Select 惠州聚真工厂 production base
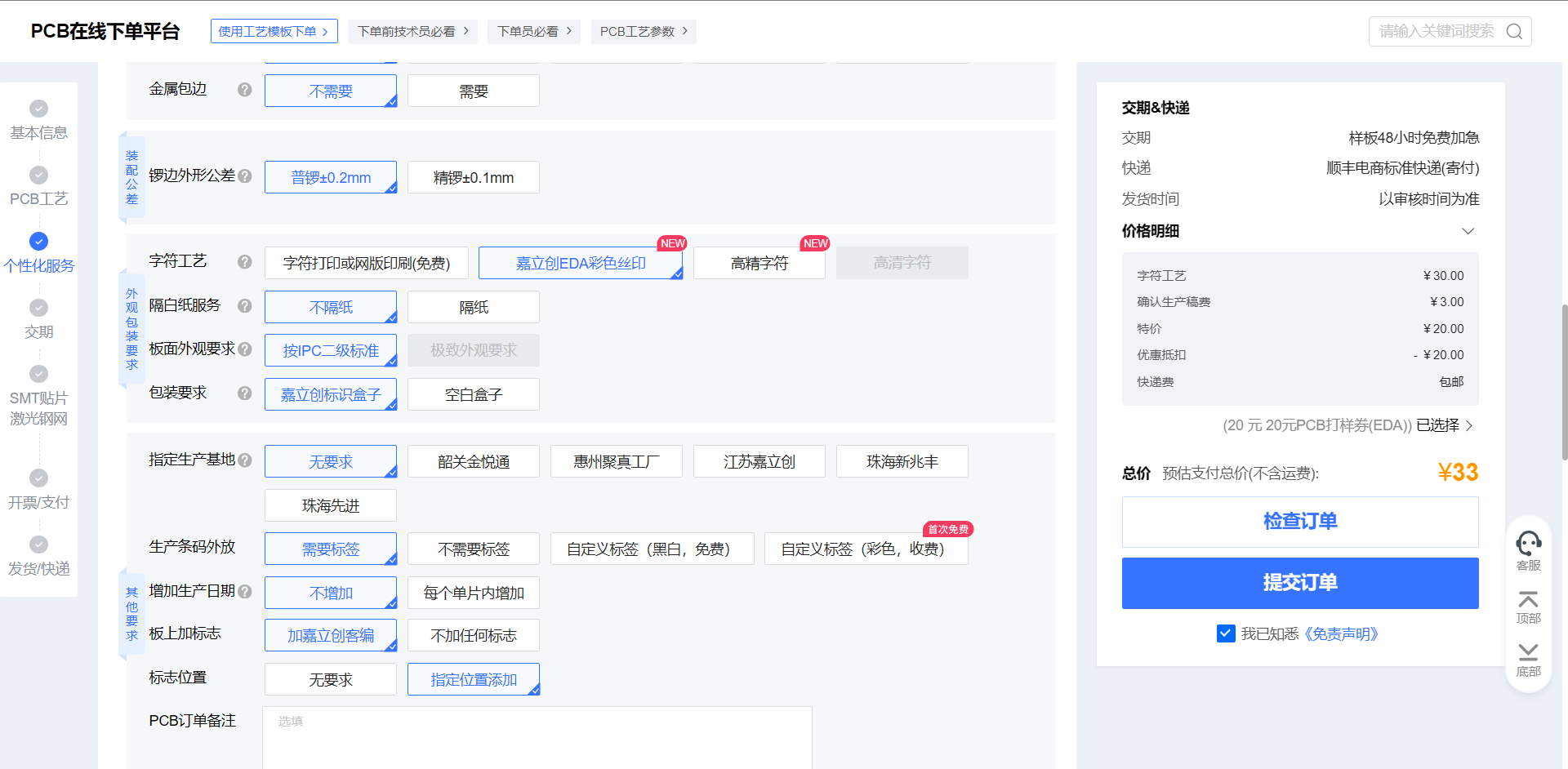The width and height of the screenshot is (1568, 769). coord(617,461)
